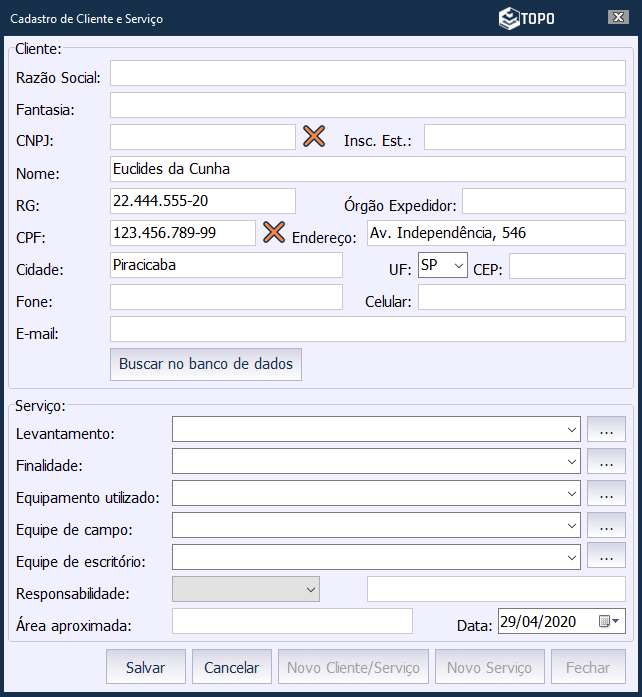Click the ellipsis button next to Levantamento
The height and width of the screenshot is (697, 642).
pos(606,430)
